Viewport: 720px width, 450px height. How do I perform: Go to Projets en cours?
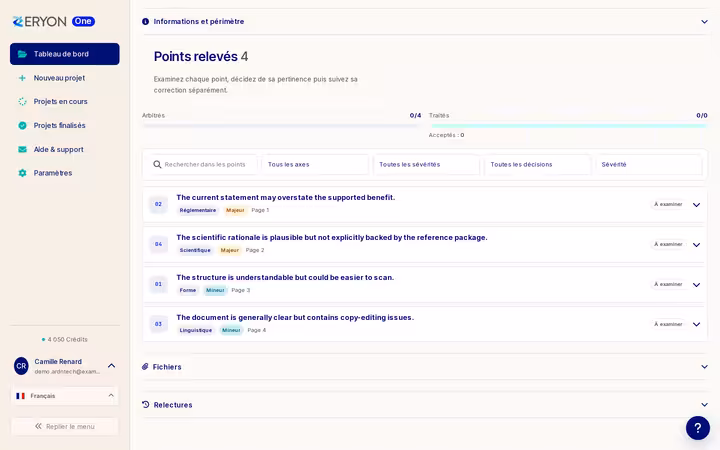(x=65, y=101)
